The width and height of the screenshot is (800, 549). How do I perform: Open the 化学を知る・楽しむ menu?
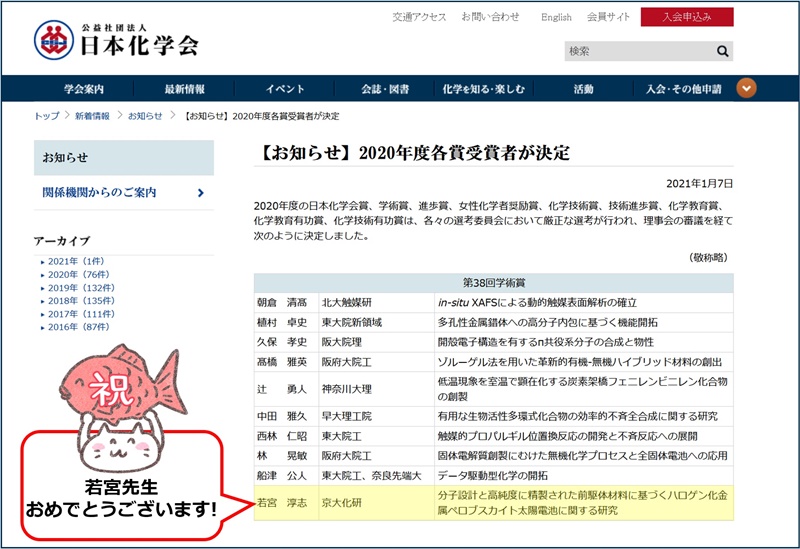pyautogui.click(x=484, y=89)
